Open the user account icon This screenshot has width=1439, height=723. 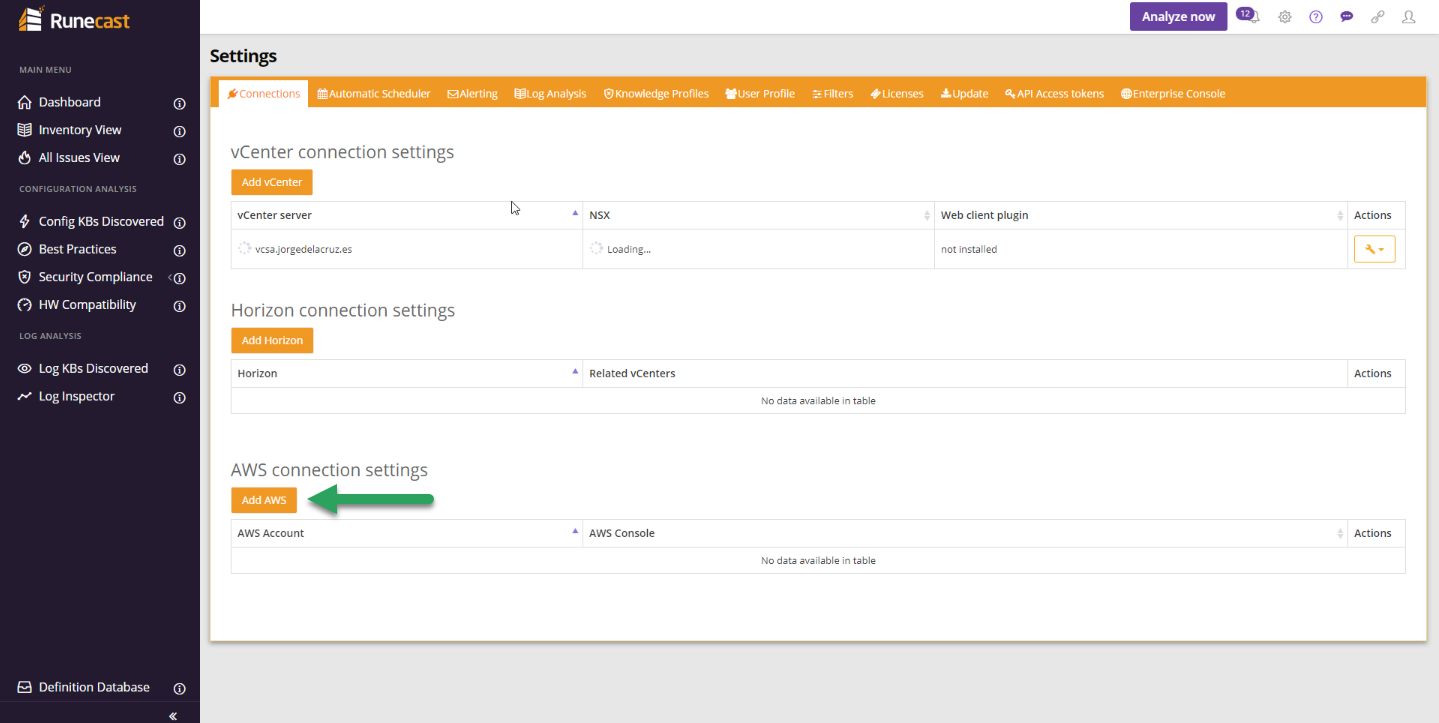(x=1409, y=17)
